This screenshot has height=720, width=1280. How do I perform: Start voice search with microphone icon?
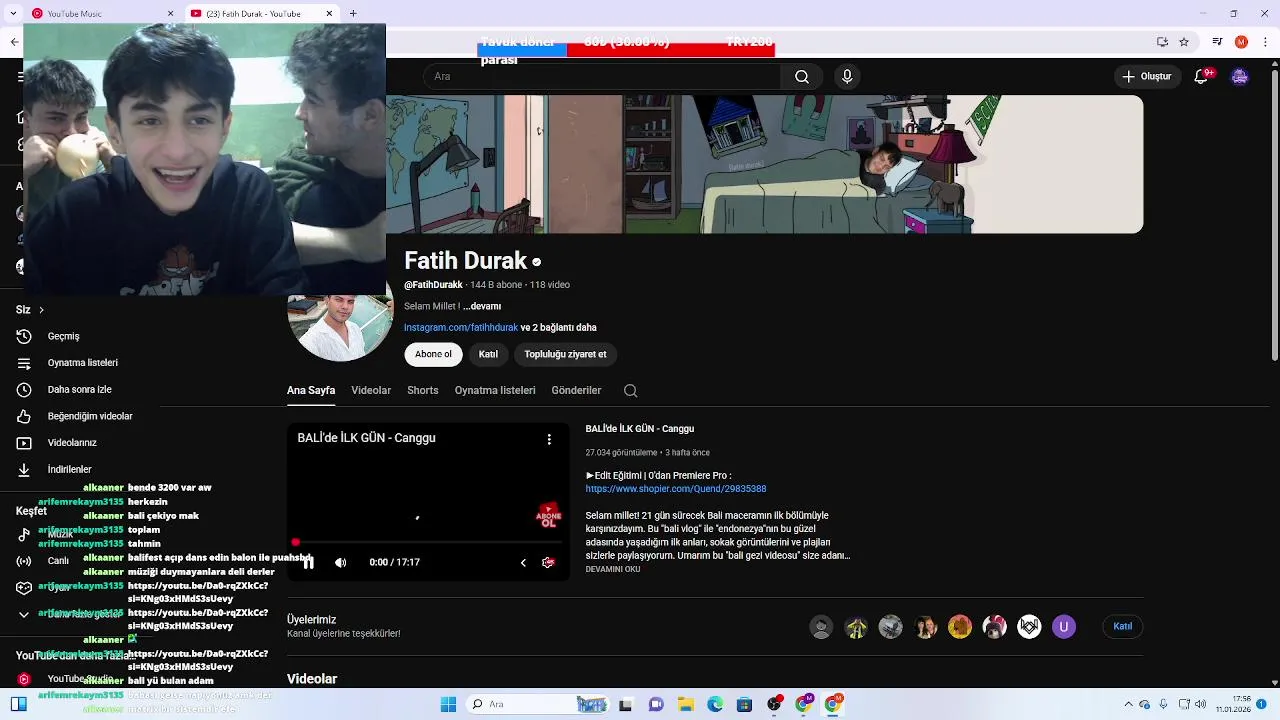tap(847, 77)
